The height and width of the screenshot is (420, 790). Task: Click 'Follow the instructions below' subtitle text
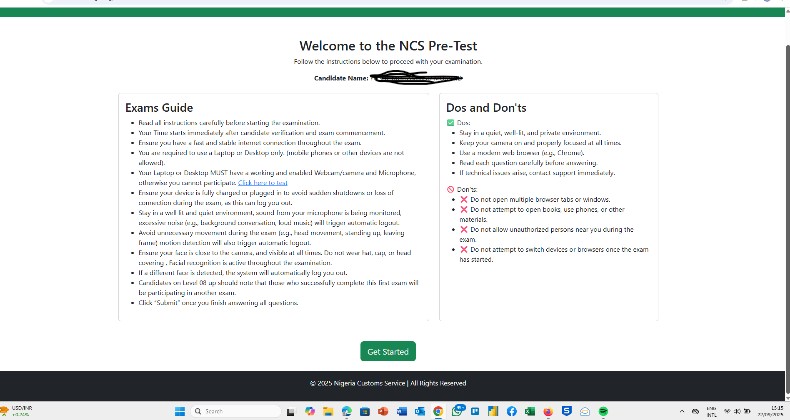[x=388, y=61]
